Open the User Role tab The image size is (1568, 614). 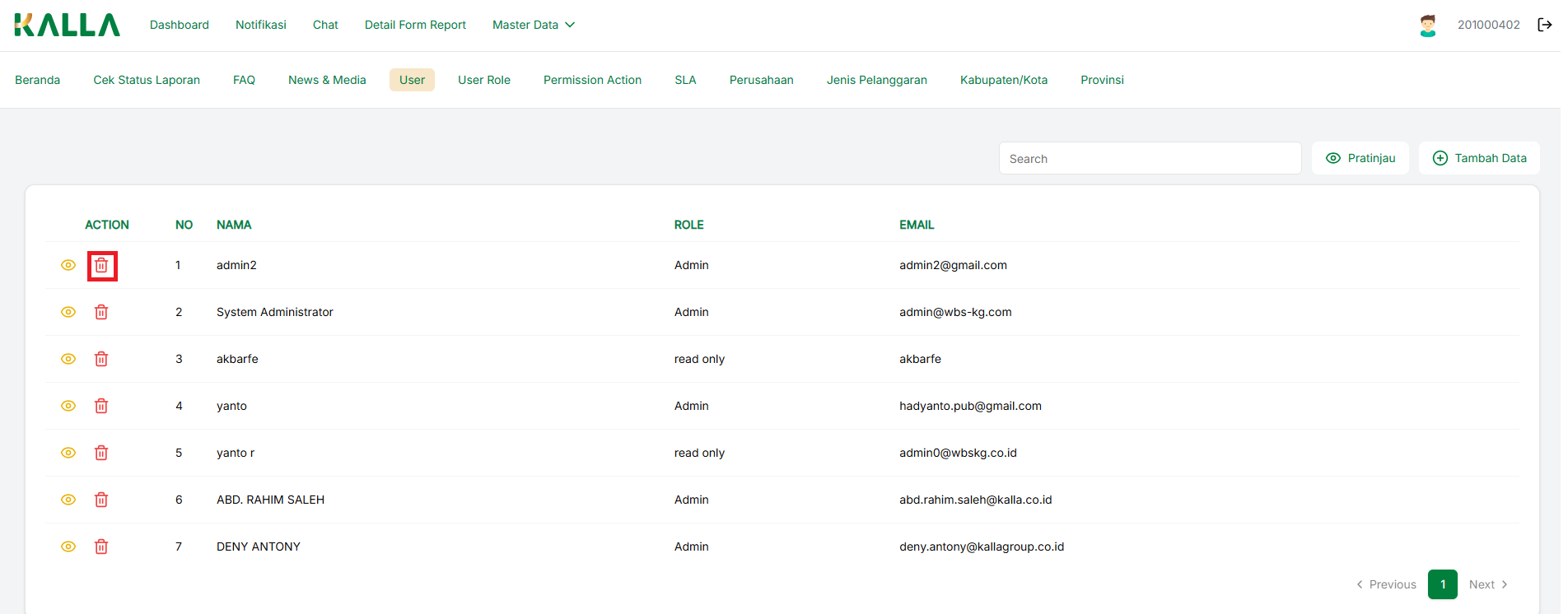(483, 80)
